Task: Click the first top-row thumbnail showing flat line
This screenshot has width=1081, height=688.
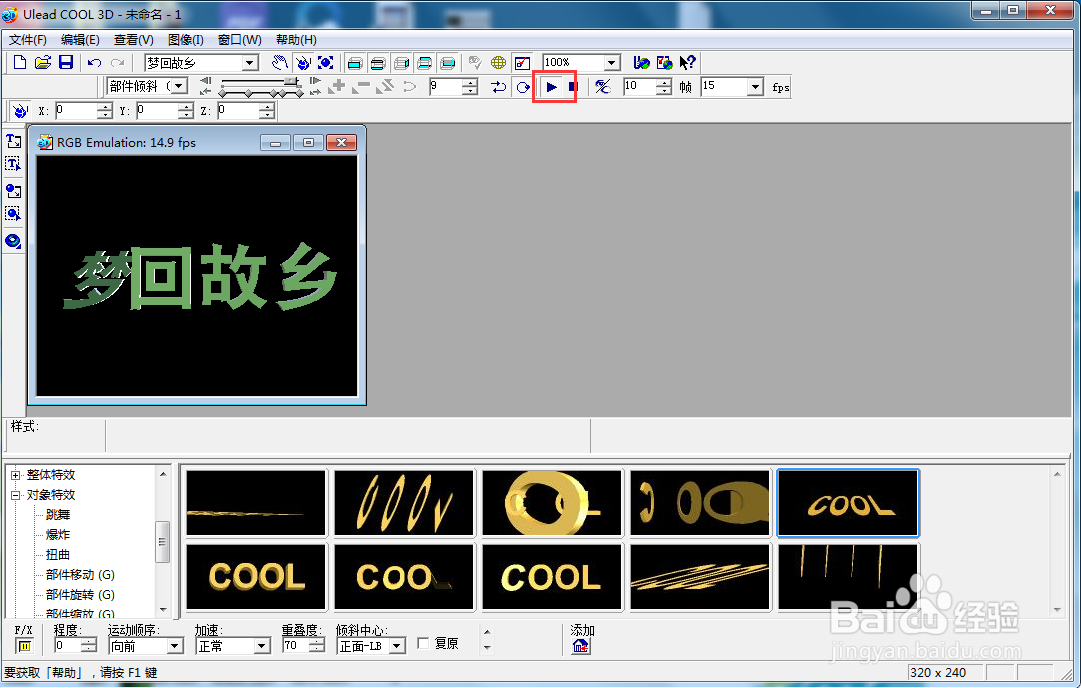Action: [256, 503]
